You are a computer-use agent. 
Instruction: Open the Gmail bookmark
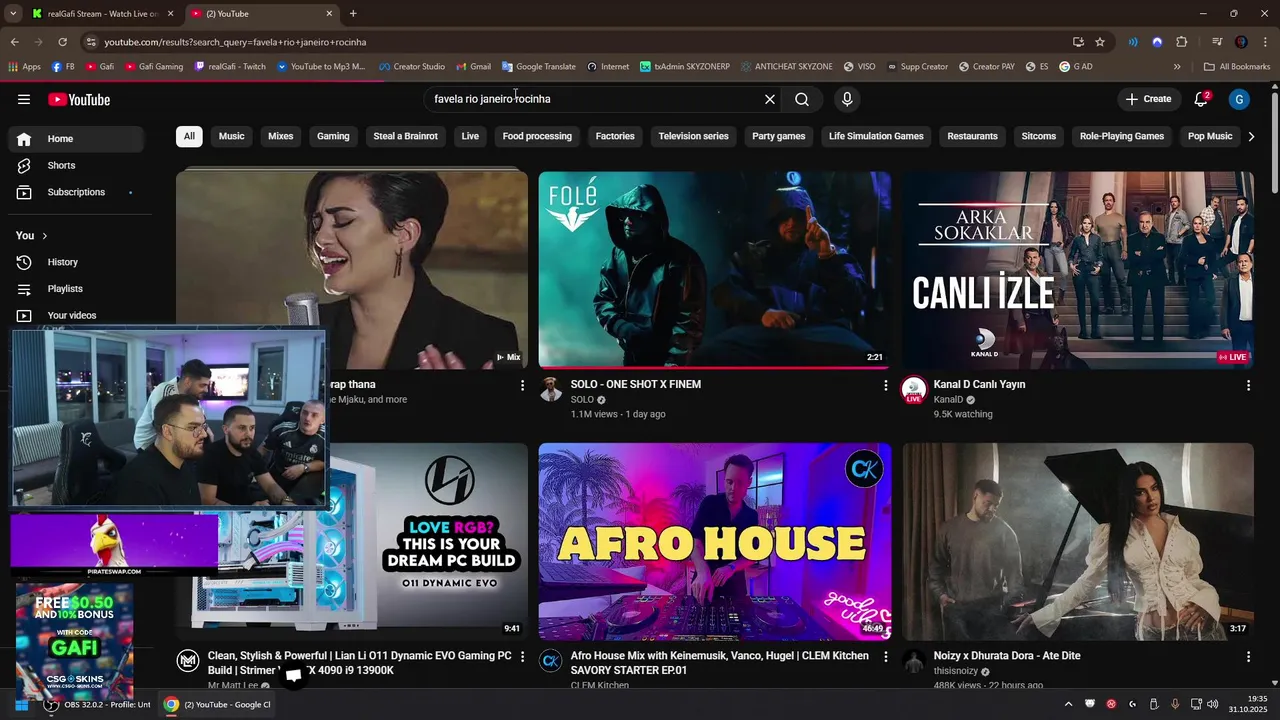[473, 66]
